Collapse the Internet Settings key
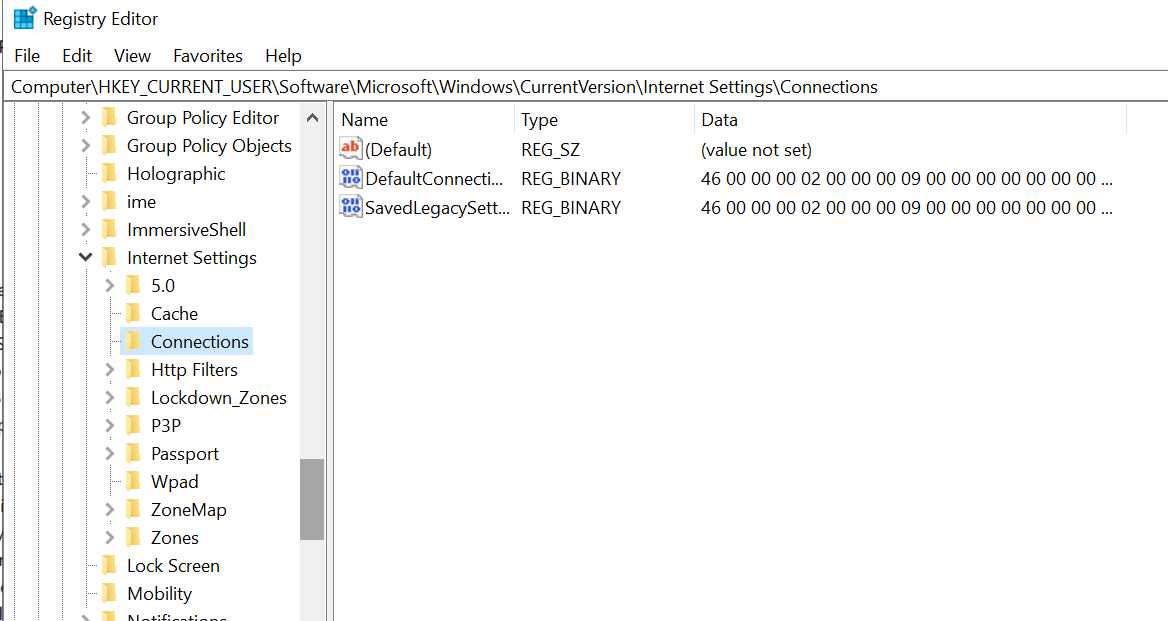 click(86, 258)
